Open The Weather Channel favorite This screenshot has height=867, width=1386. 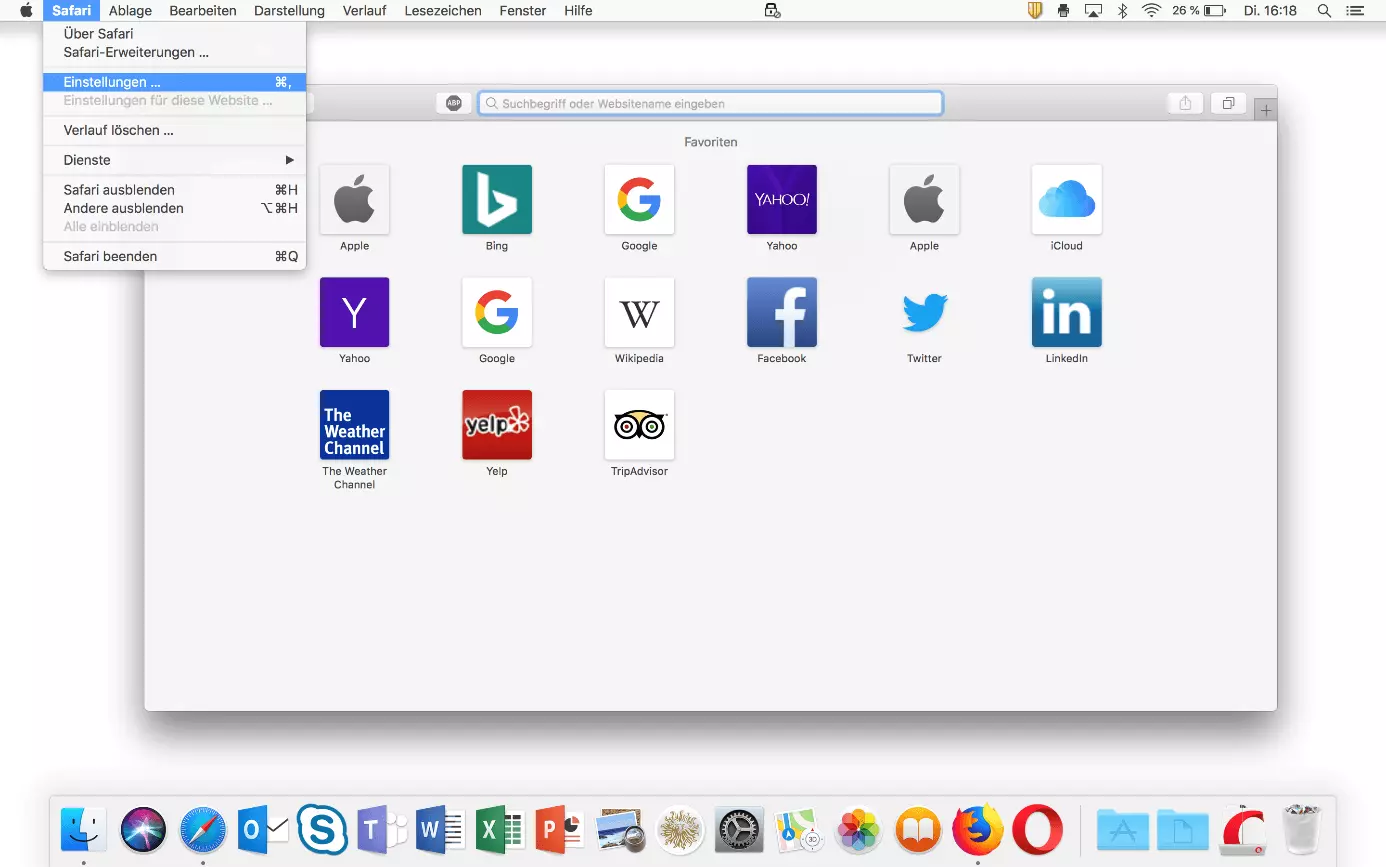coord(354,425)
